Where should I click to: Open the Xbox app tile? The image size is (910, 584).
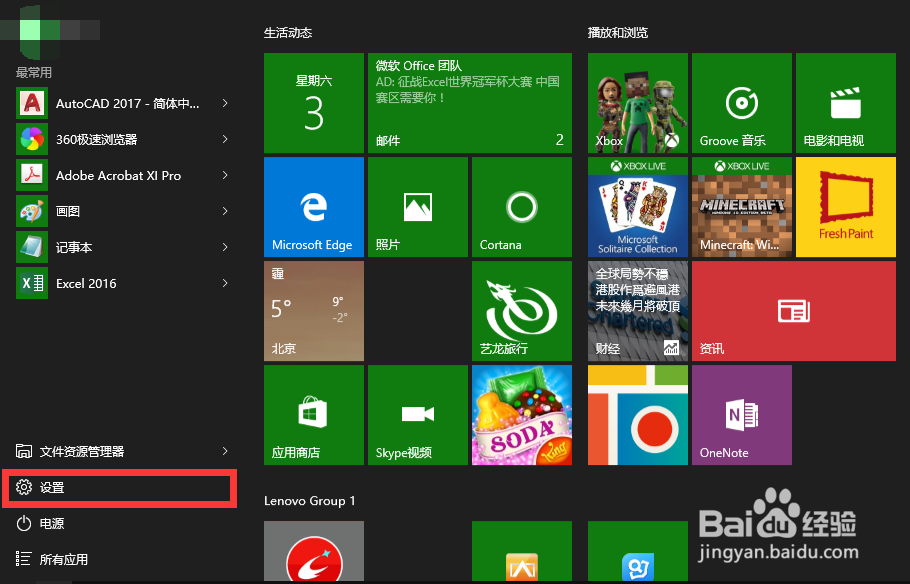637,103
